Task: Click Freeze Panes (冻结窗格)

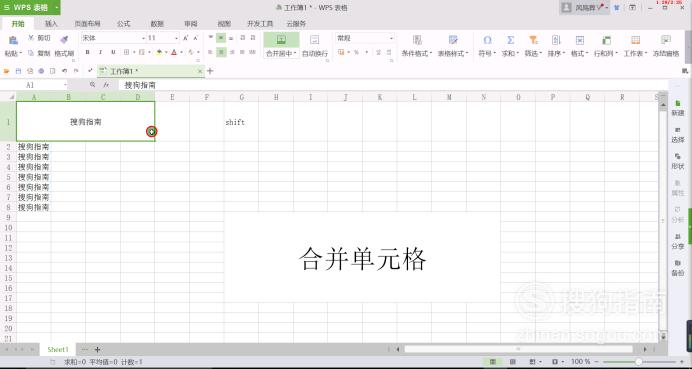Action: point(666,46)
